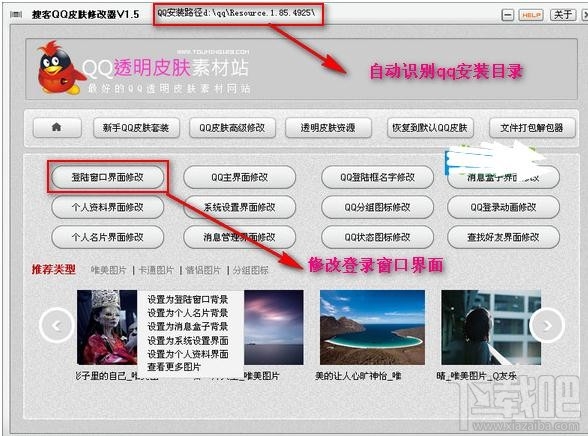
Task: Open the 关于 about button
Action: tap(562, 15)
